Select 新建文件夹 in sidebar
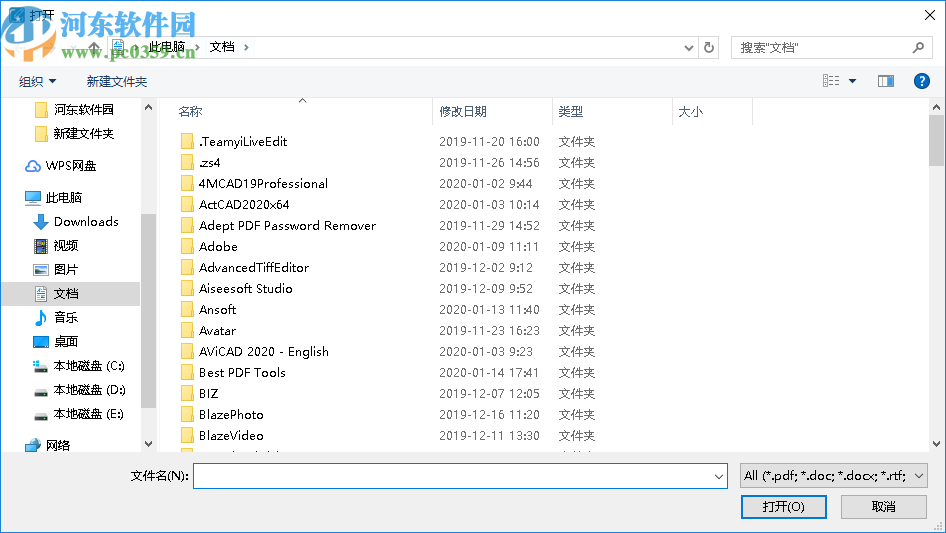The height and width of the screenshot is (533, 946). tap(83, 133)
